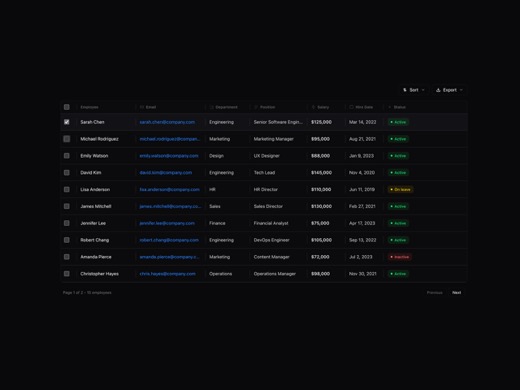Click the Tech Lead position cell
Image resolution: width=520 pixels, height=390 pixels.
264,173
